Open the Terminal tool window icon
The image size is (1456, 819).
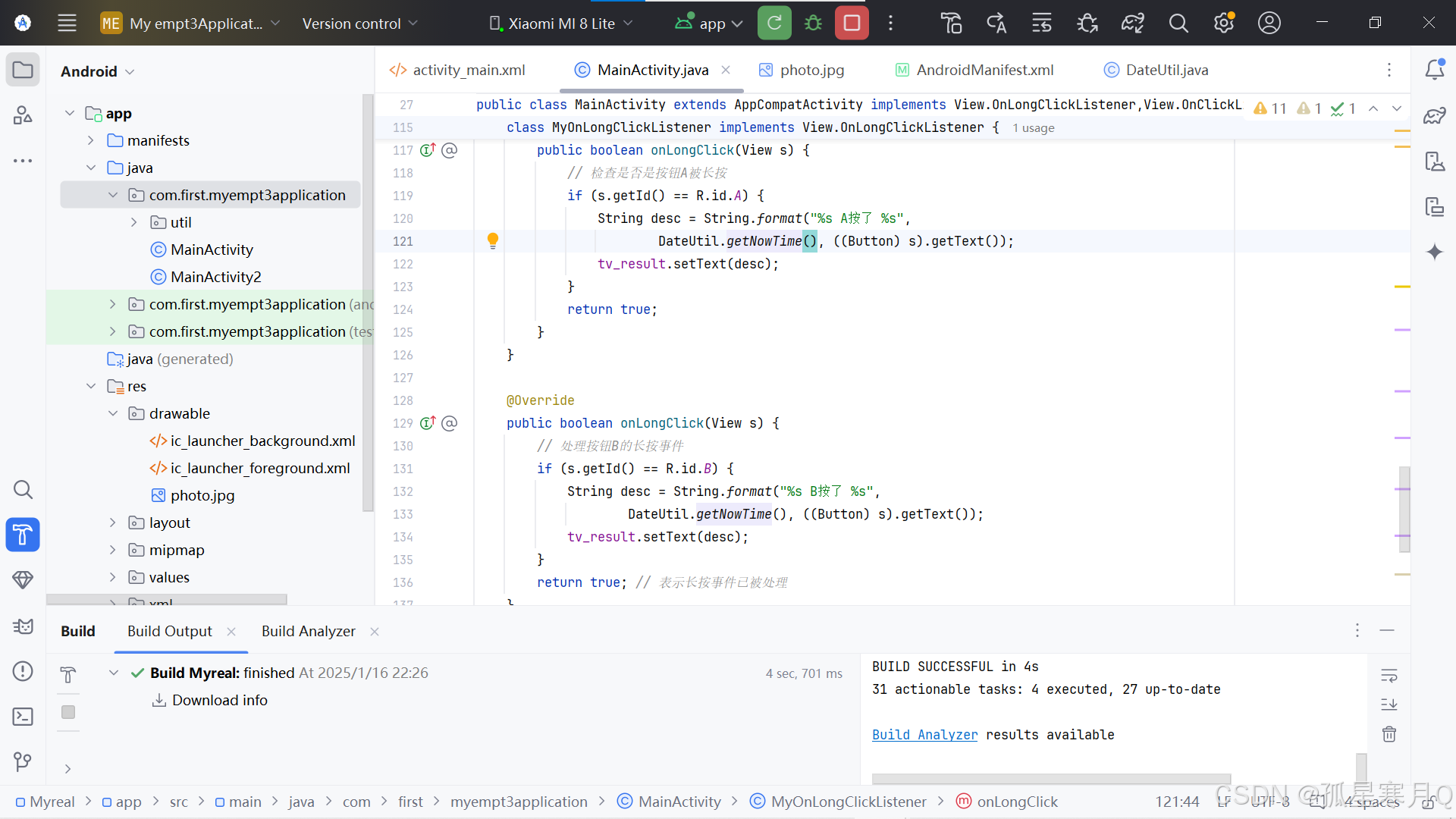click(x=23, y=717)
